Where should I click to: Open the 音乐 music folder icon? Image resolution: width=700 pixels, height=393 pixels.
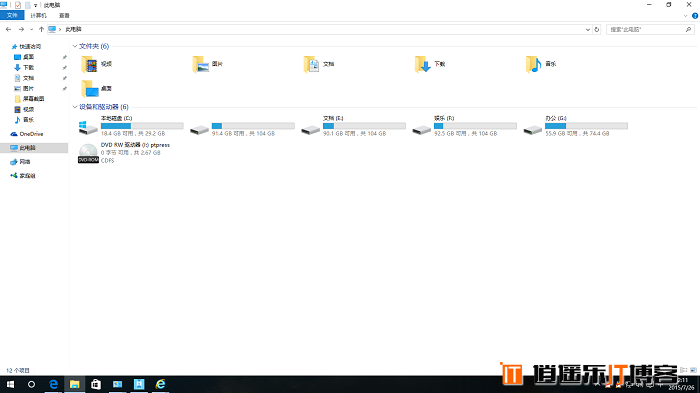533,64
